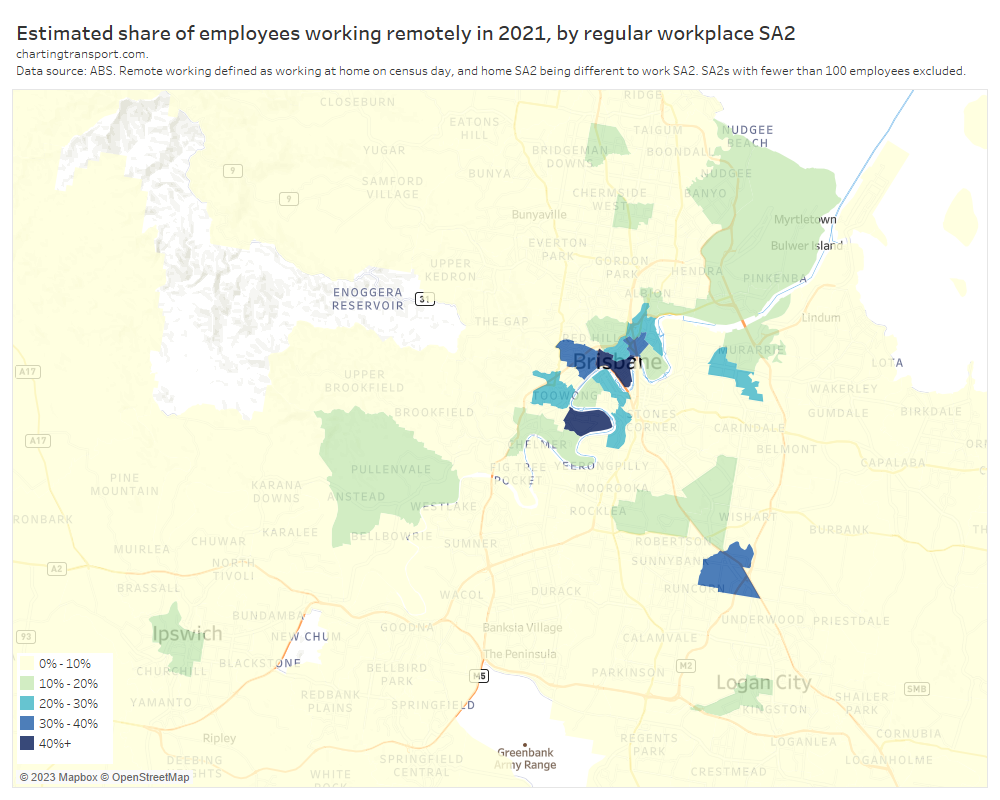Click the Greenbank Army Range marker dot
This screenshot has width=1000, height=800.
tap(527, 742)
